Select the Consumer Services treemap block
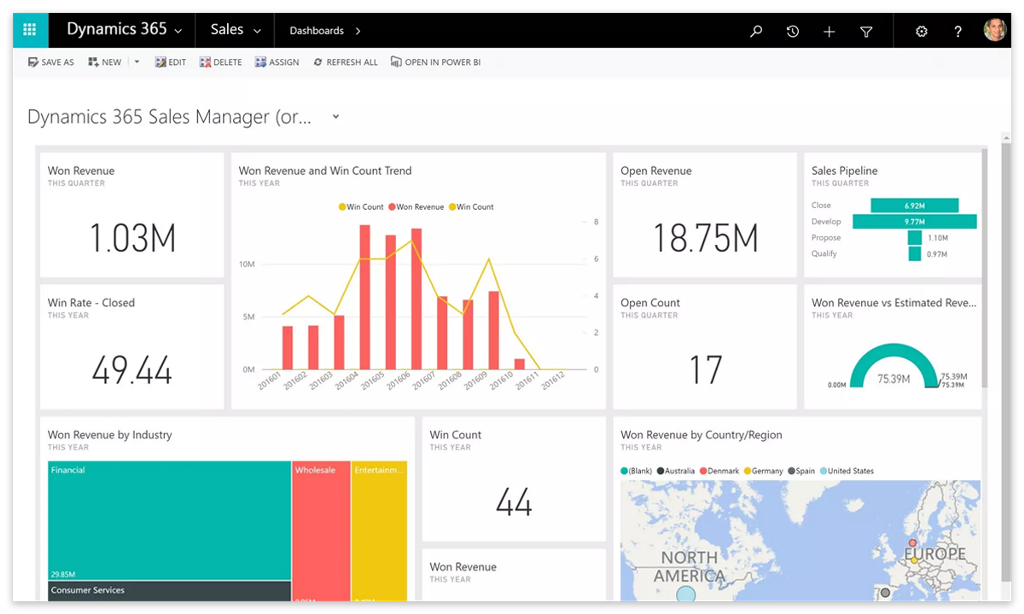Viewport: 1024px width, 614px height. [169, 591]
